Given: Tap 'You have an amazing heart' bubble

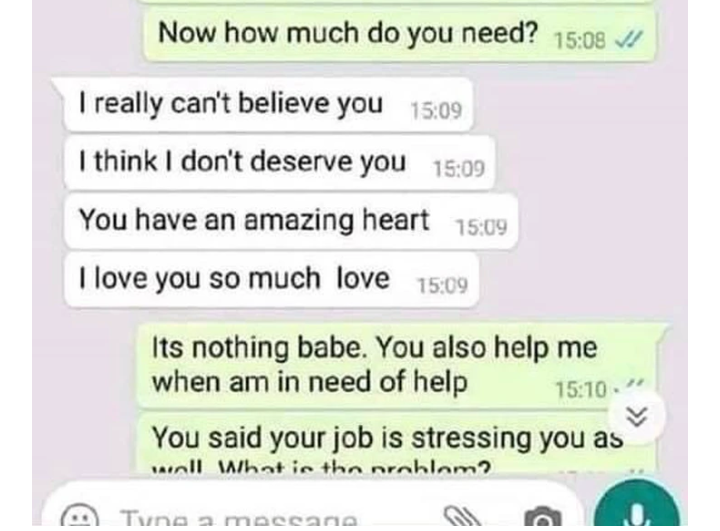Looking at the screenshot, I should [x=291, y=221].
